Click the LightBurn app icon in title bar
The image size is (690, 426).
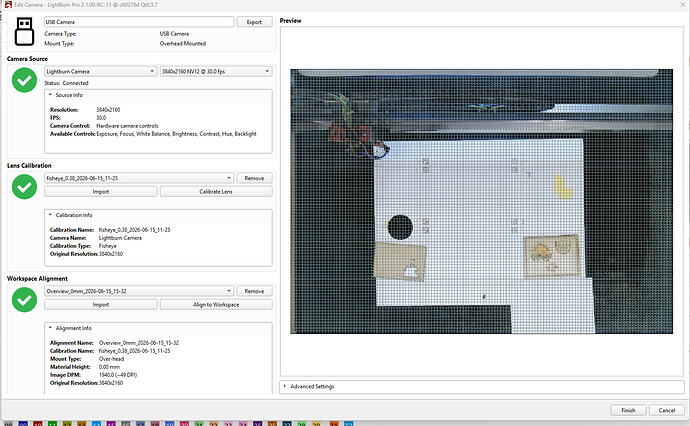pos(8,4)
